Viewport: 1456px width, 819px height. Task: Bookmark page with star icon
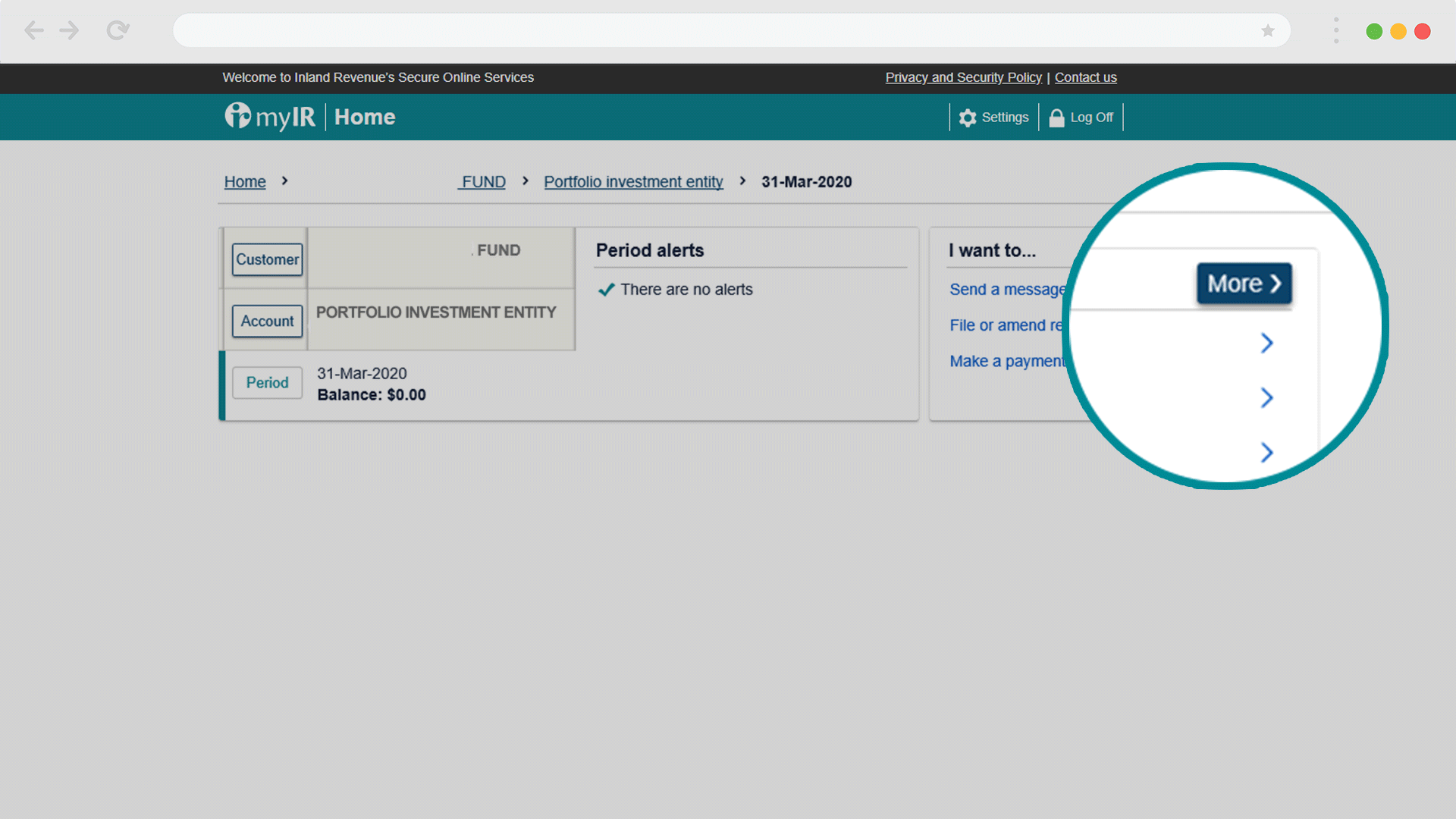pos(1267,31)
